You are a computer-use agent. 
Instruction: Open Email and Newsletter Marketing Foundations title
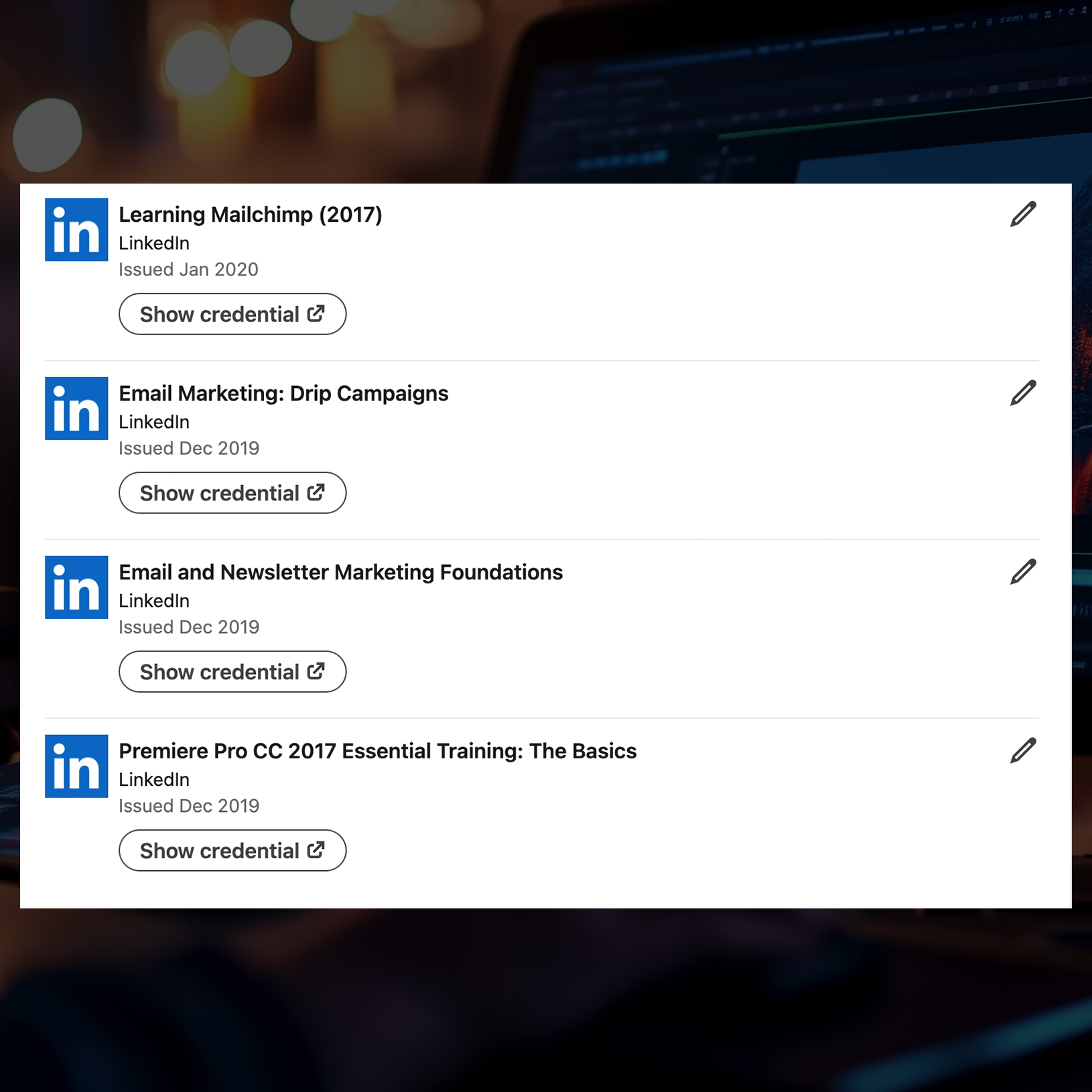(x=341, y=573)
